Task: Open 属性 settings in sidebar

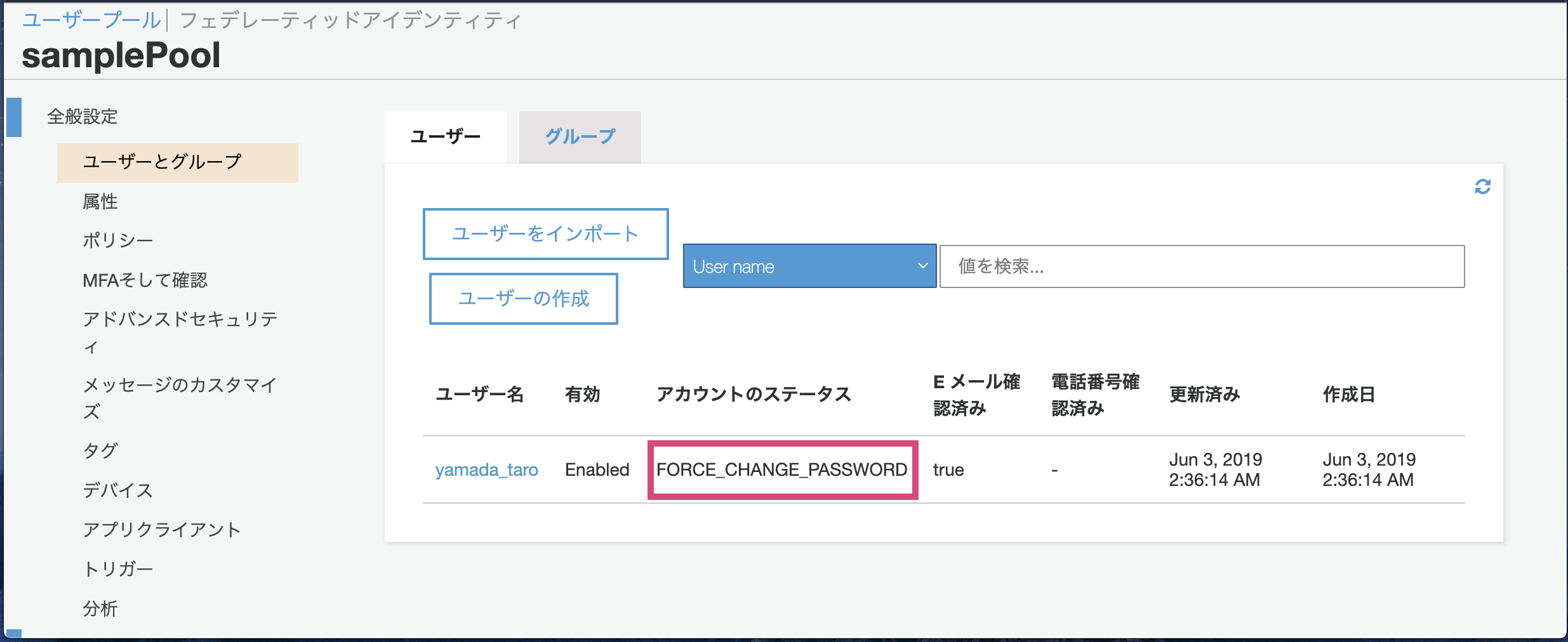Action: pyautogui.click(x=100, y=202)
